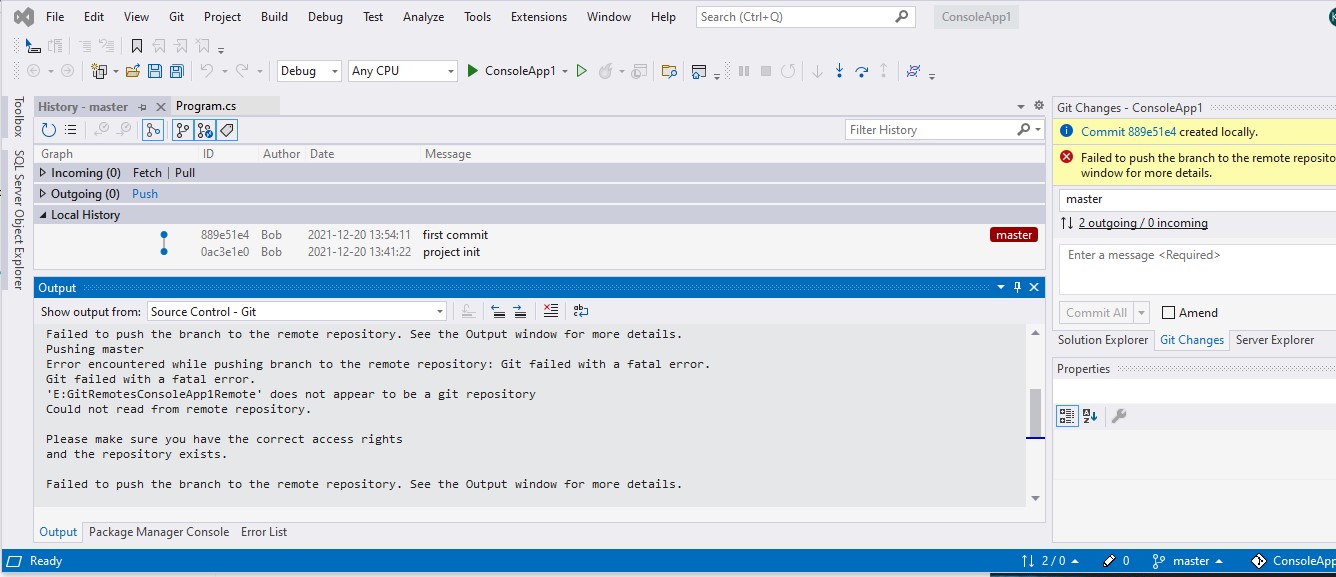Image resolution: width=1336 pixels, height=577 pixels.
Task: Toggle show first parent only in History
Action: point(153,130)
